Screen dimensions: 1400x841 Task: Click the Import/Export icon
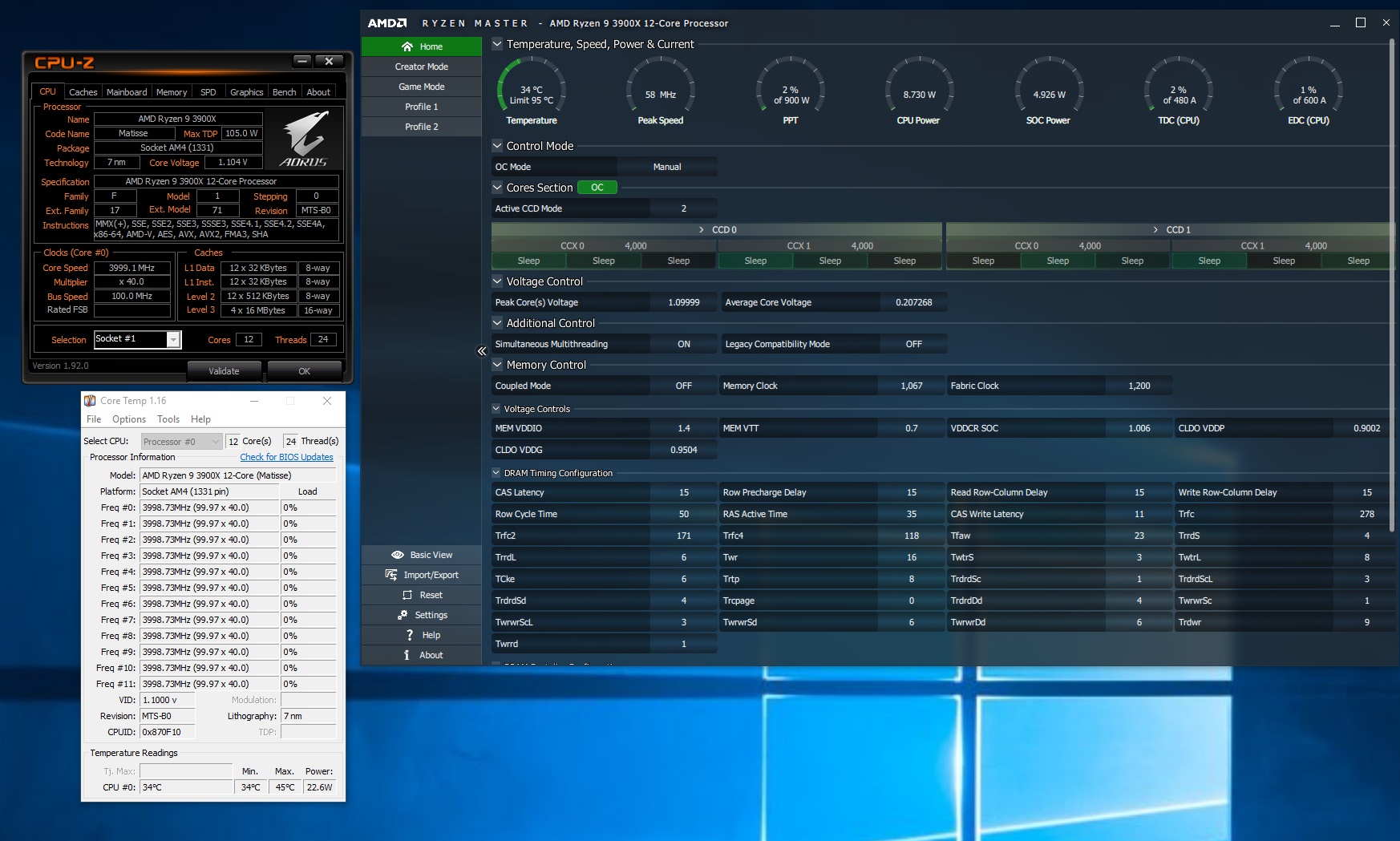pyautogui.click(x=391, y=575)
